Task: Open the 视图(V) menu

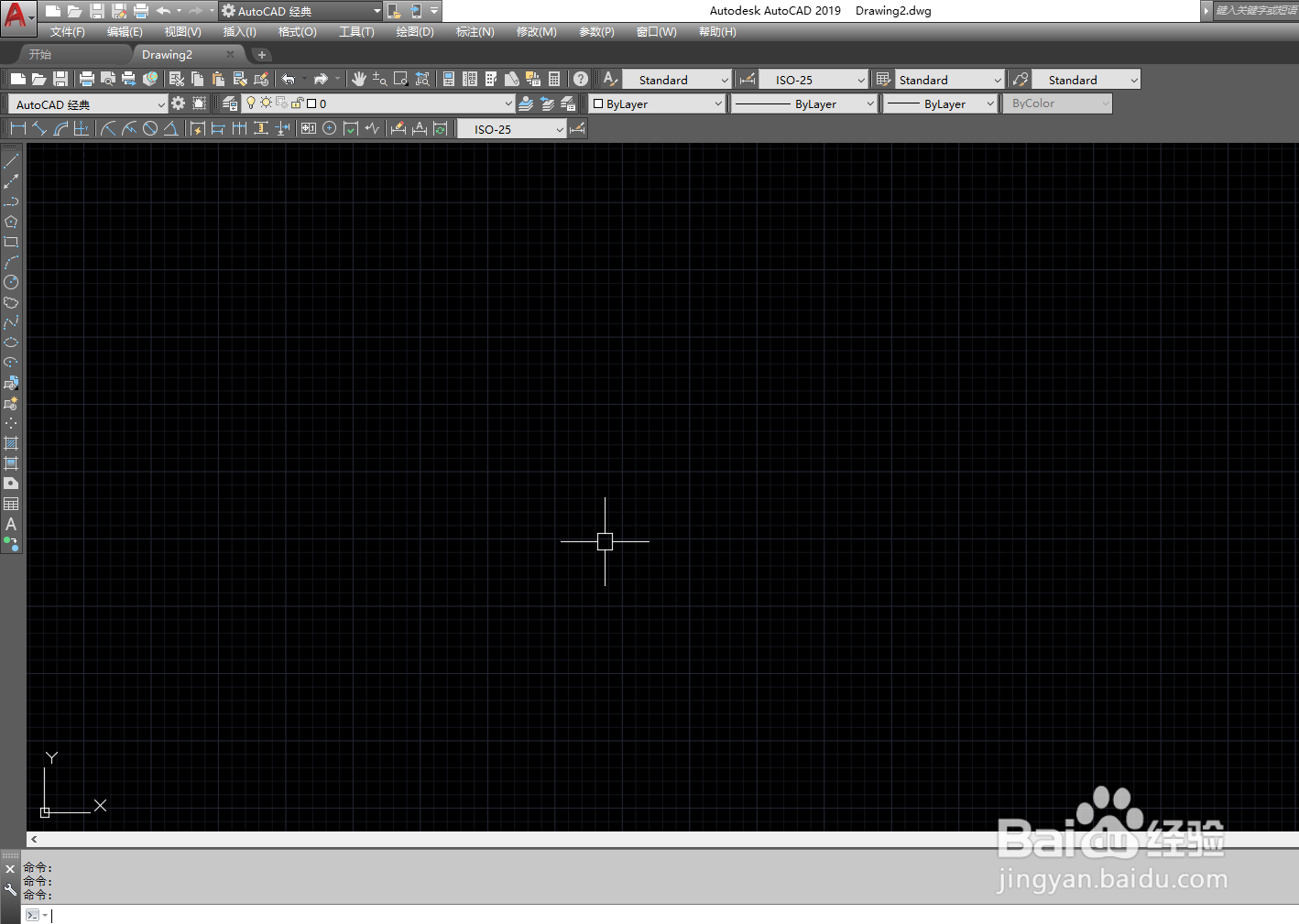Action: click(182, 32)
